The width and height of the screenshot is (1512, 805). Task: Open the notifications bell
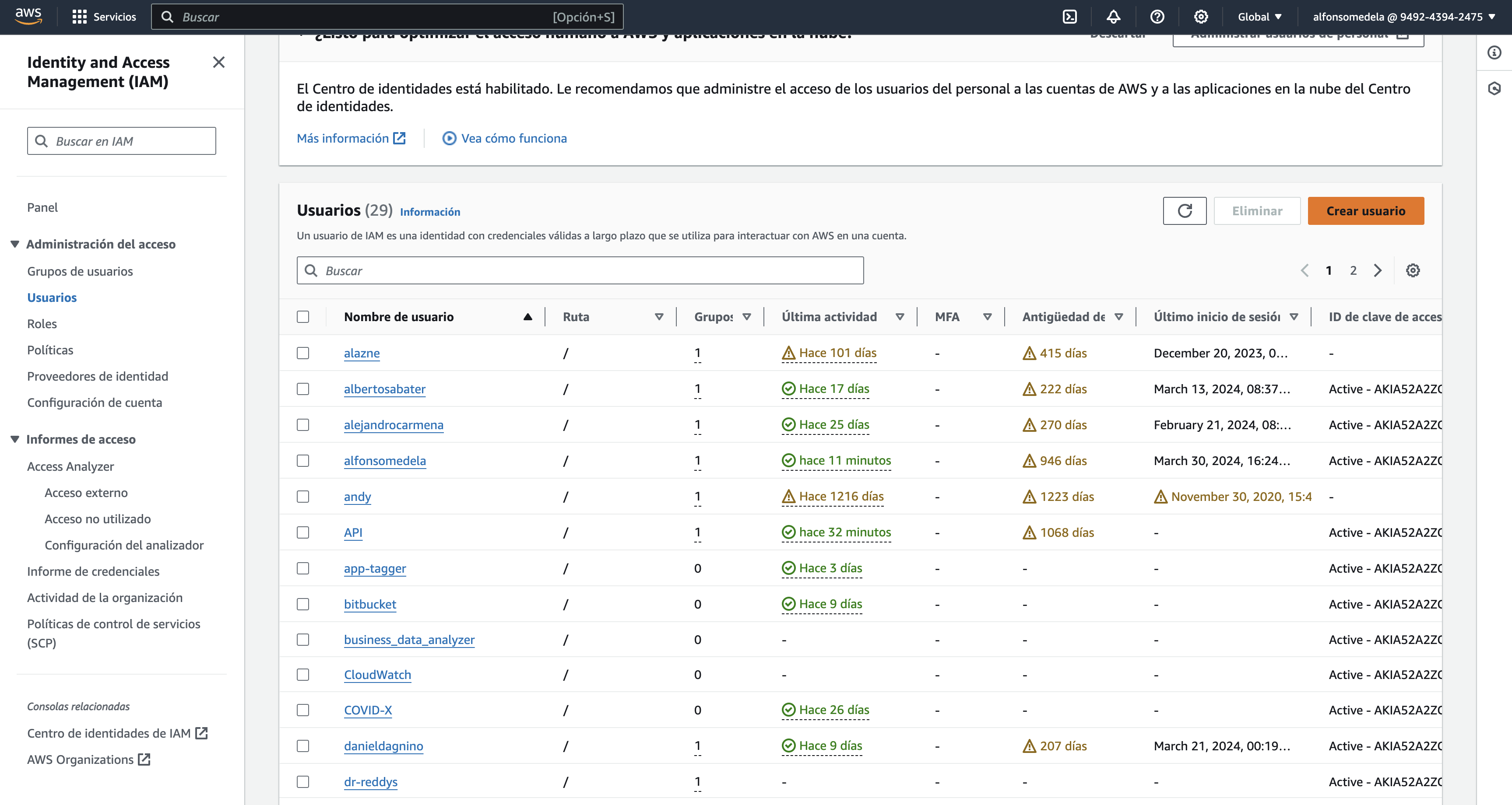click(x=1114, y=17)
